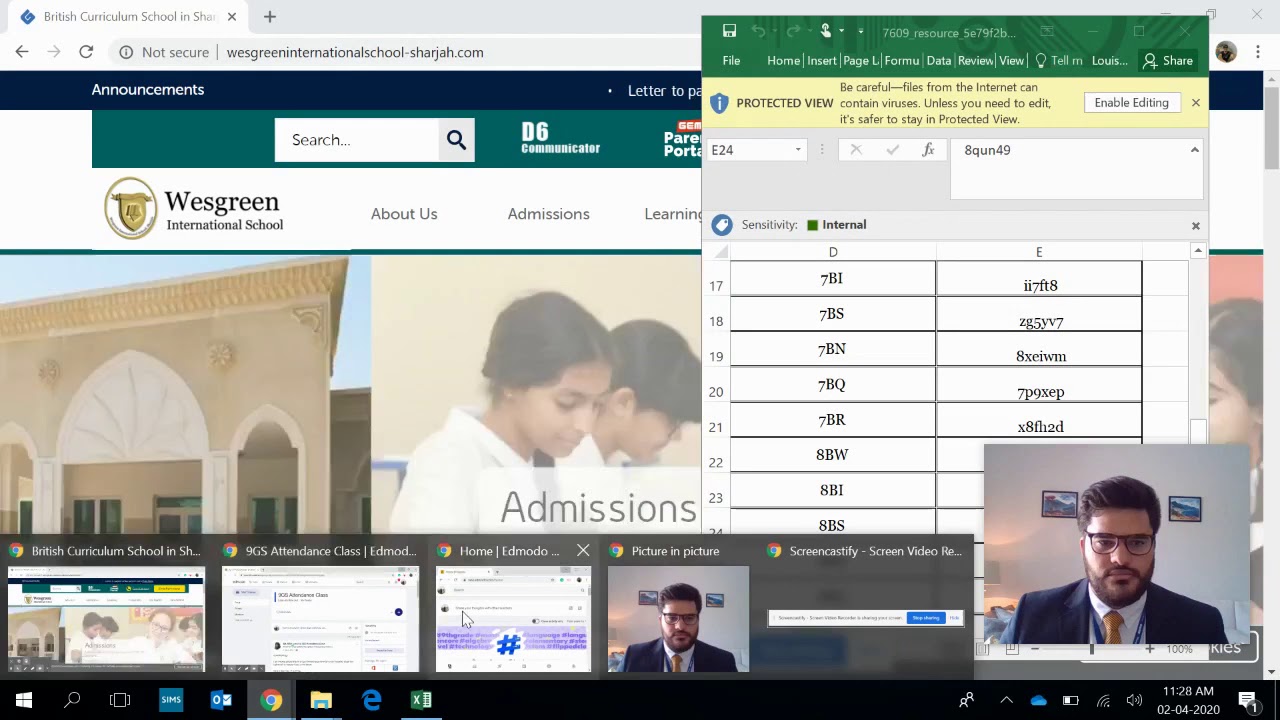Open the D6 Communicator link
1280x720 pixels.
click(x=560, y=139)
